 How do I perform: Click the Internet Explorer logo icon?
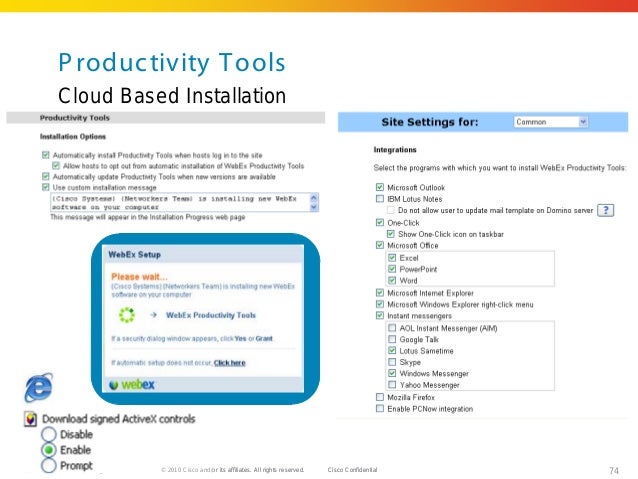pyautogui.click(x=39, y=387)
